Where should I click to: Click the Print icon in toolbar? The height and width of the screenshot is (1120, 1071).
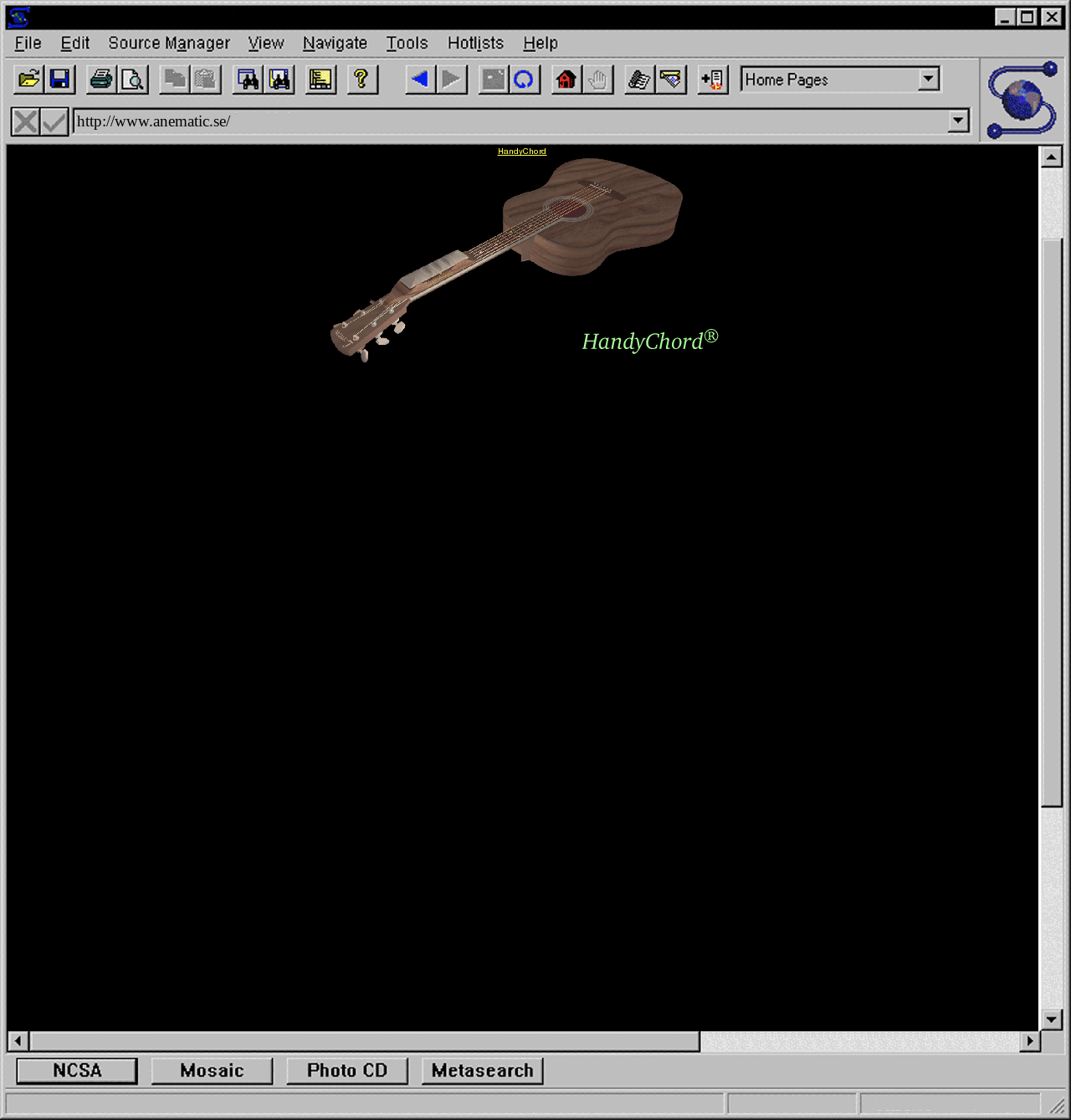tap(101, 80)
